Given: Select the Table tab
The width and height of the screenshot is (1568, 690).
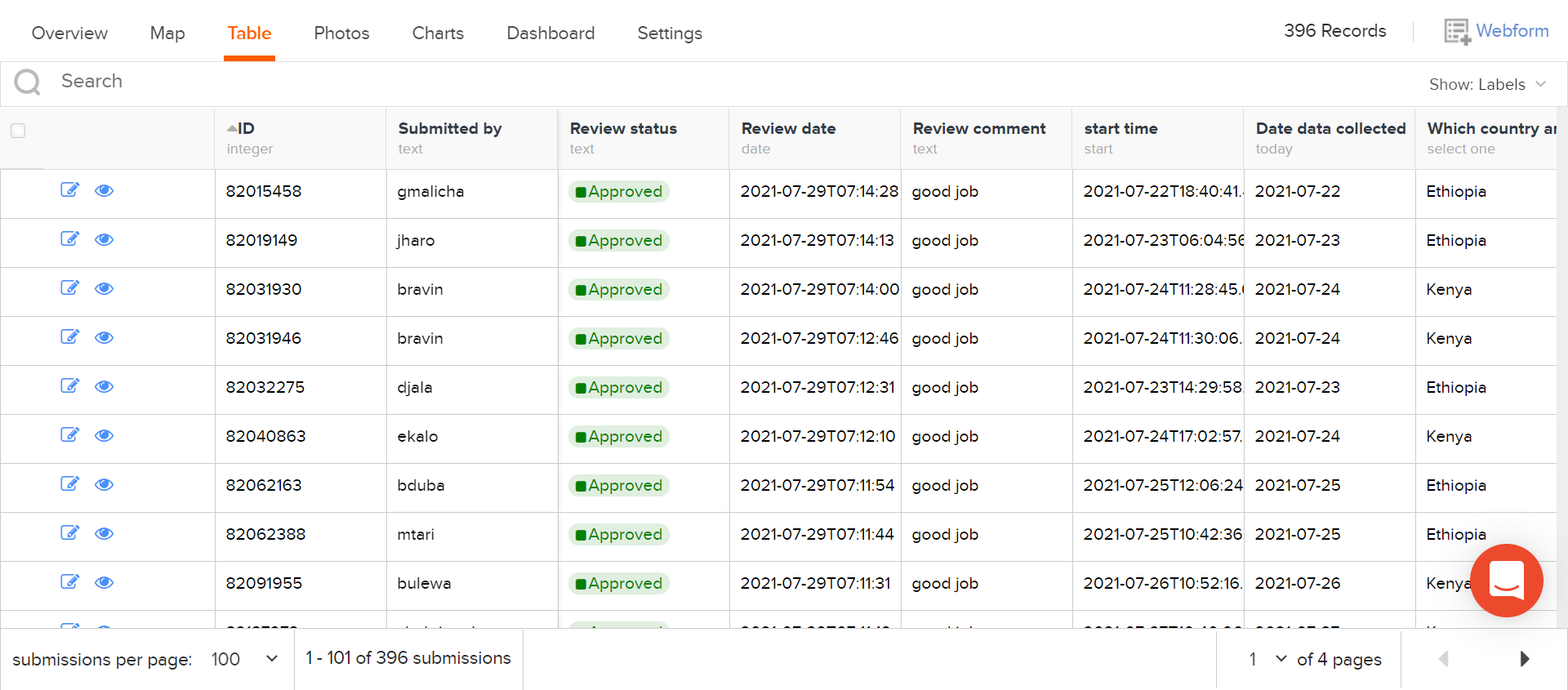Looking at the screenshot, I should click(249, 33).
